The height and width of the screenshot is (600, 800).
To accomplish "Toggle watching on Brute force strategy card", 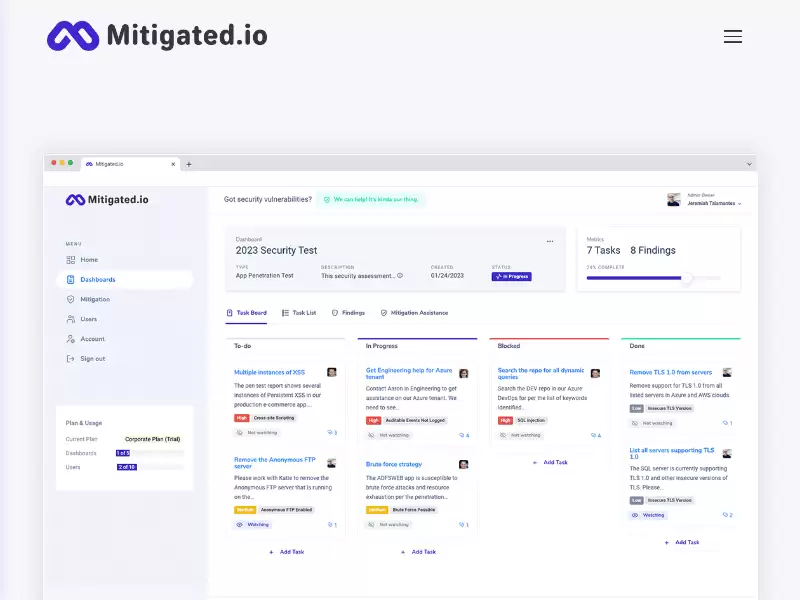I will click(389, 524).
